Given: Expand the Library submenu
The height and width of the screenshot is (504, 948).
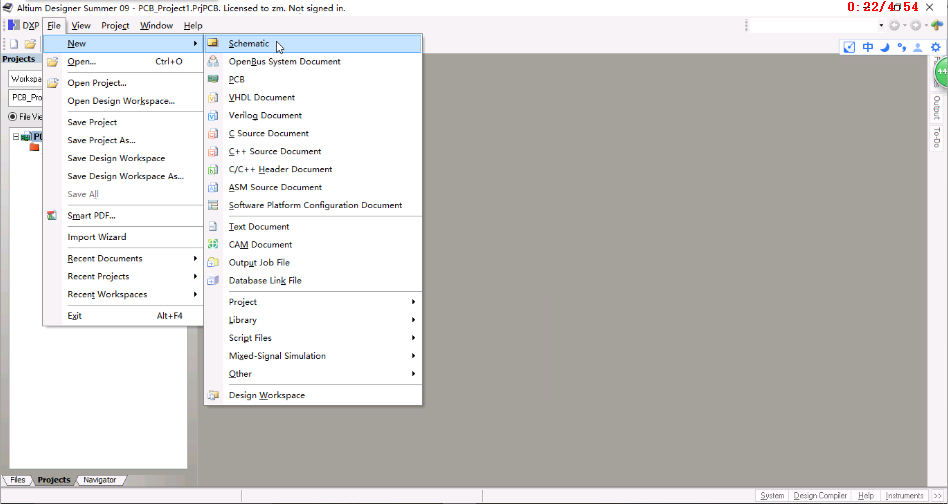Looking at the screenshot, I should (414, 320).
